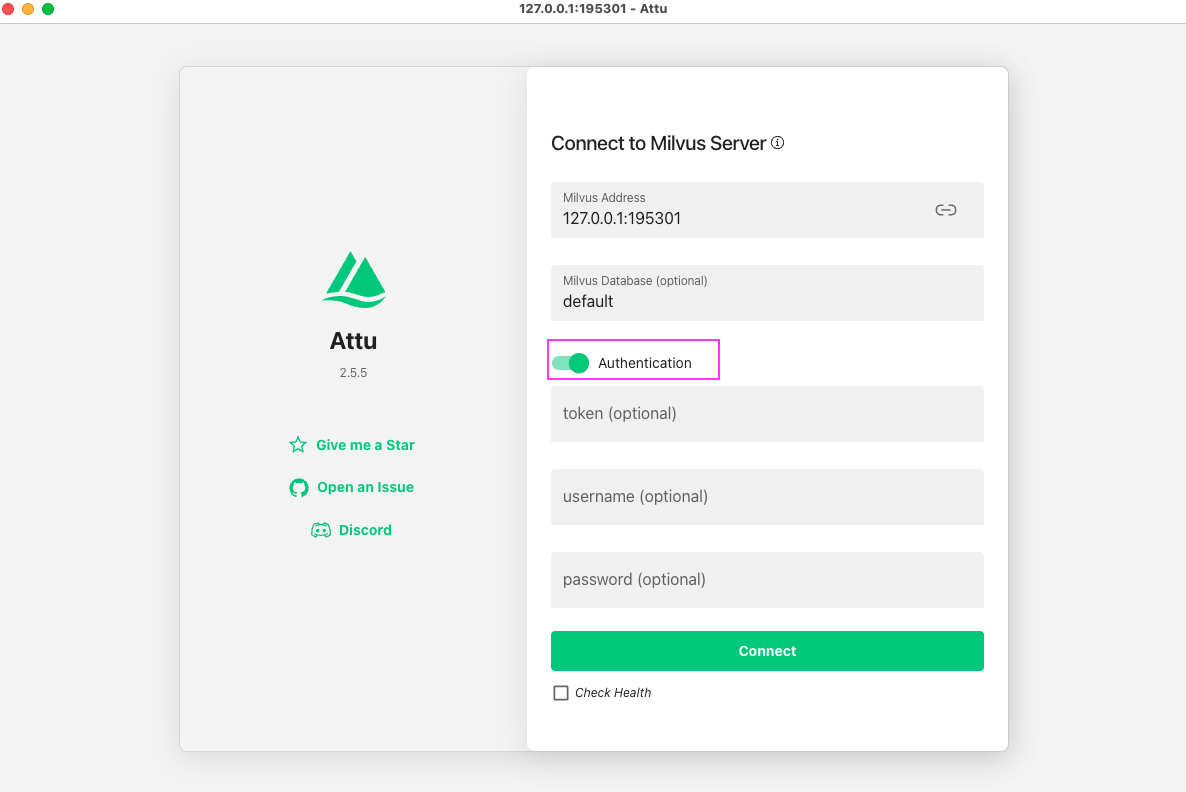This screenshot has width=1186, height=792.
Task: Open the Open an Issue link
Action: (365, 487)
